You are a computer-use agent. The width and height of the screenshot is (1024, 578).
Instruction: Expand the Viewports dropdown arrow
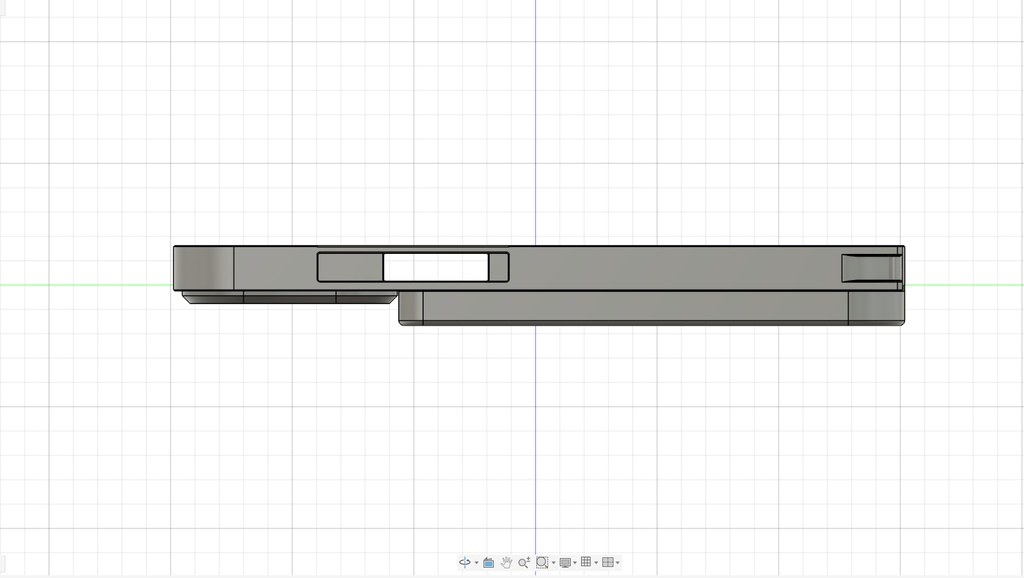[x=616, y=562]
